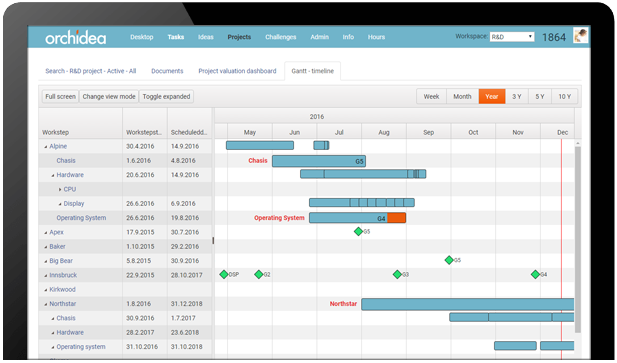The width and height of the screenshot is (617, 363).
Task: Open the Innsbruck project link
Action: tap(63, 275)
